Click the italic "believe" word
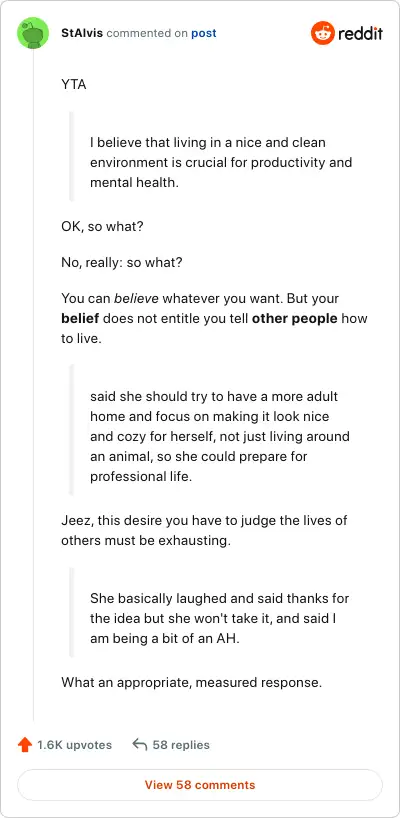The height and width of the screenshot is (818, 400). [x=136, y=299]
